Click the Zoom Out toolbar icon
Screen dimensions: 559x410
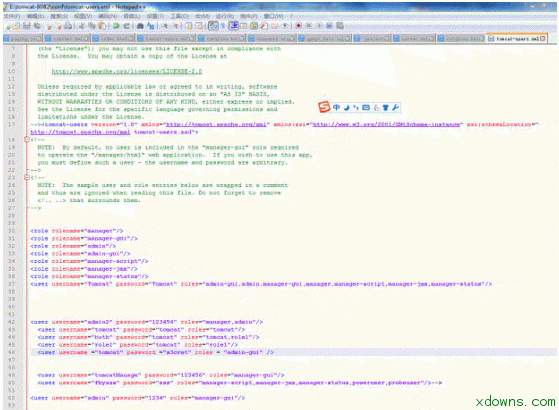(175, 26)
